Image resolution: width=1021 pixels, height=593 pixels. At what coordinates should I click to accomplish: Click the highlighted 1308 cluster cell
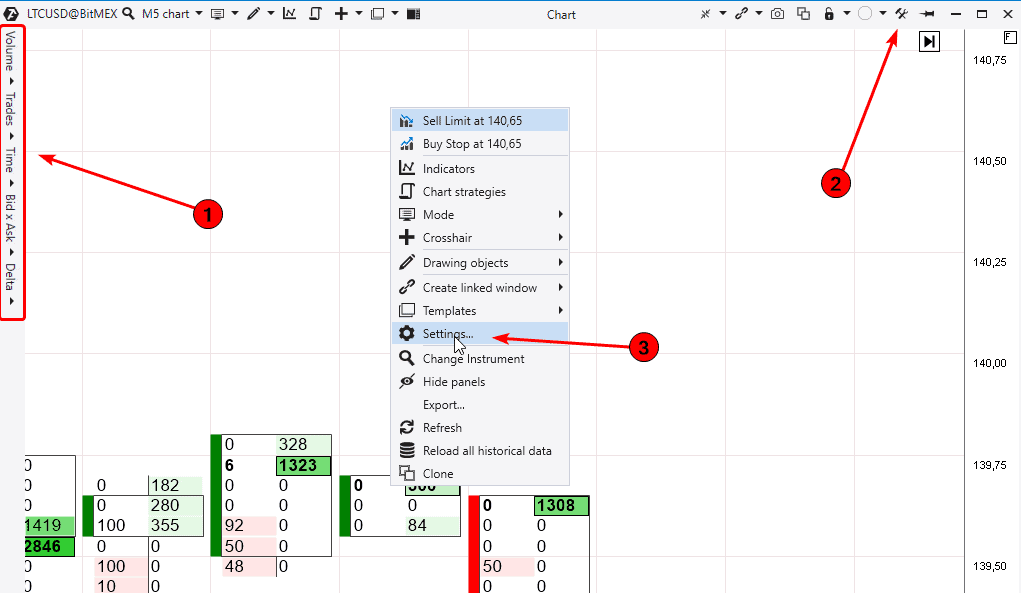(x=561, y=505)
